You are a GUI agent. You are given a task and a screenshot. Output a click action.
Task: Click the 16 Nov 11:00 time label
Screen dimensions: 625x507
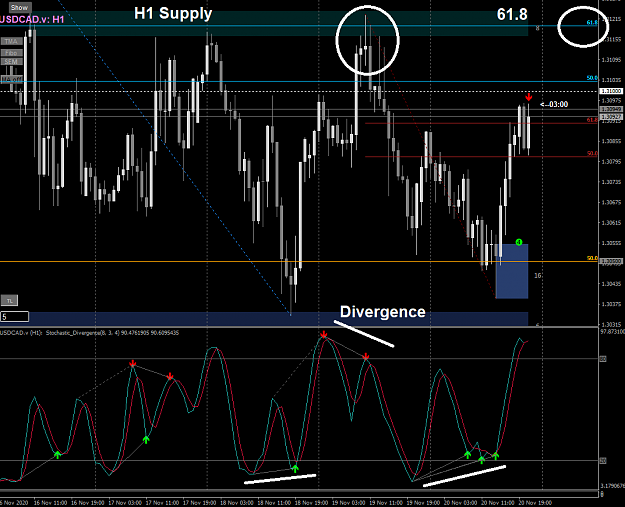click(x=50, y=503)
